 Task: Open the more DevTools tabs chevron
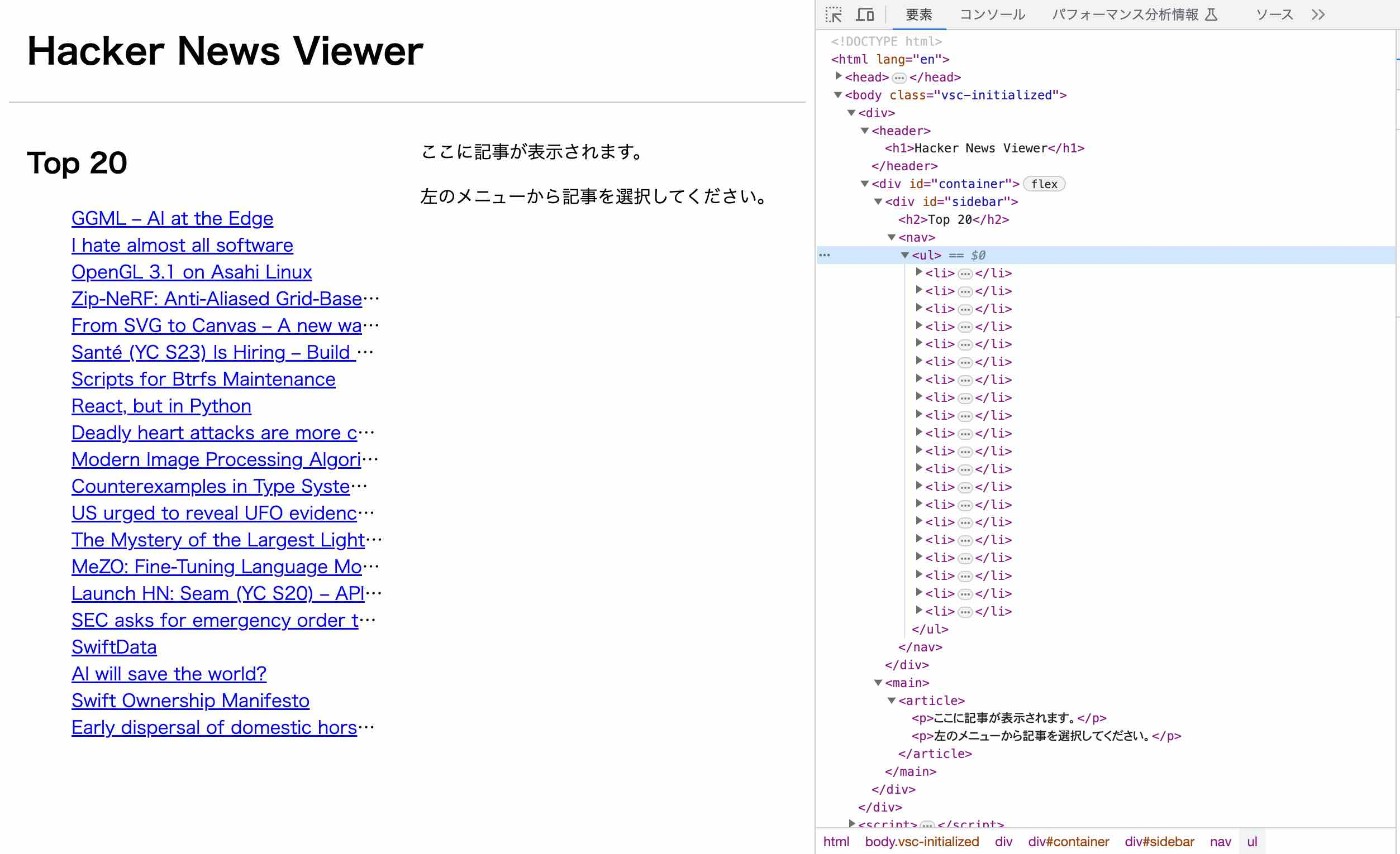click(x=1318, y=14)
